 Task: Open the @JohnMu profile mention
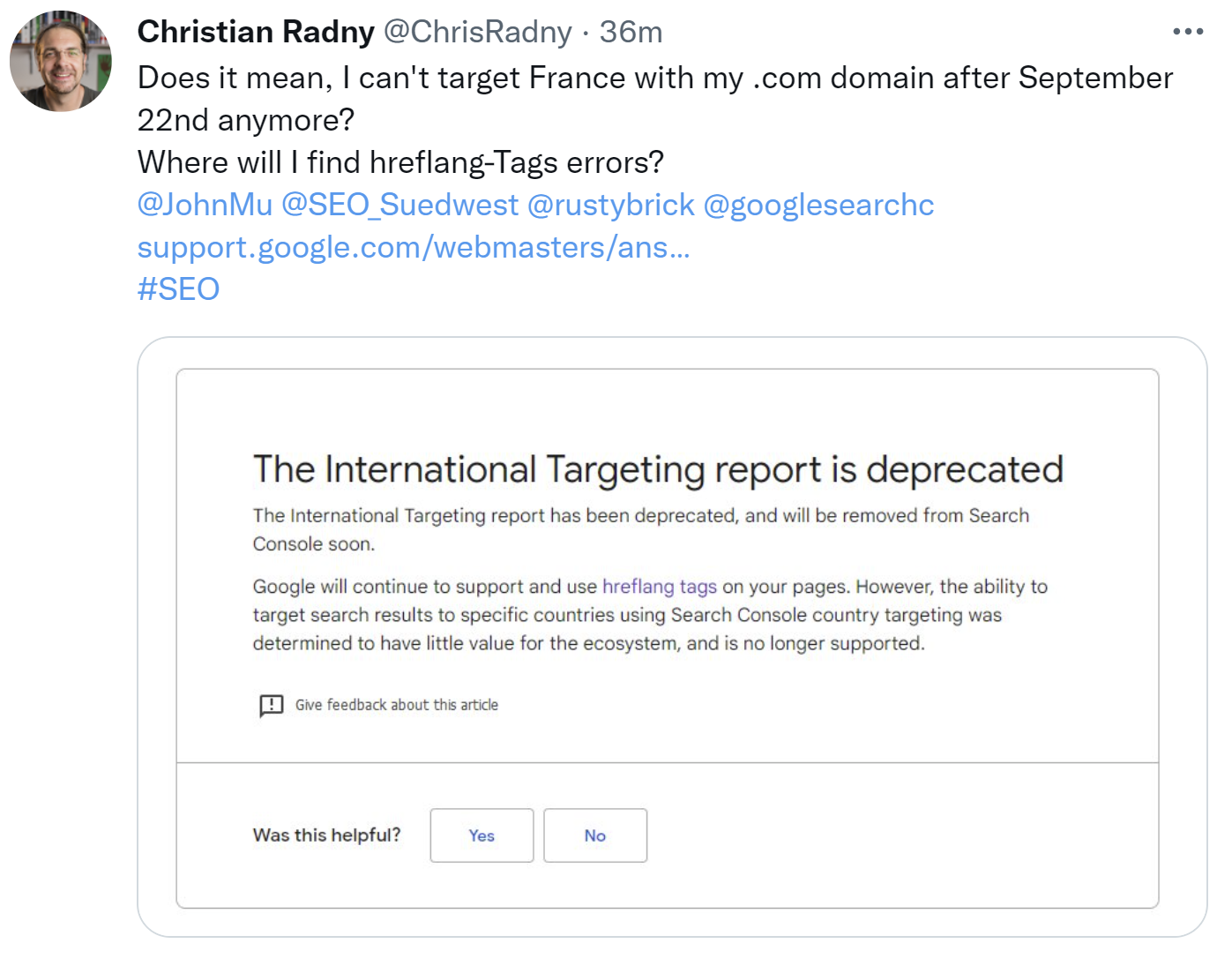205,204
